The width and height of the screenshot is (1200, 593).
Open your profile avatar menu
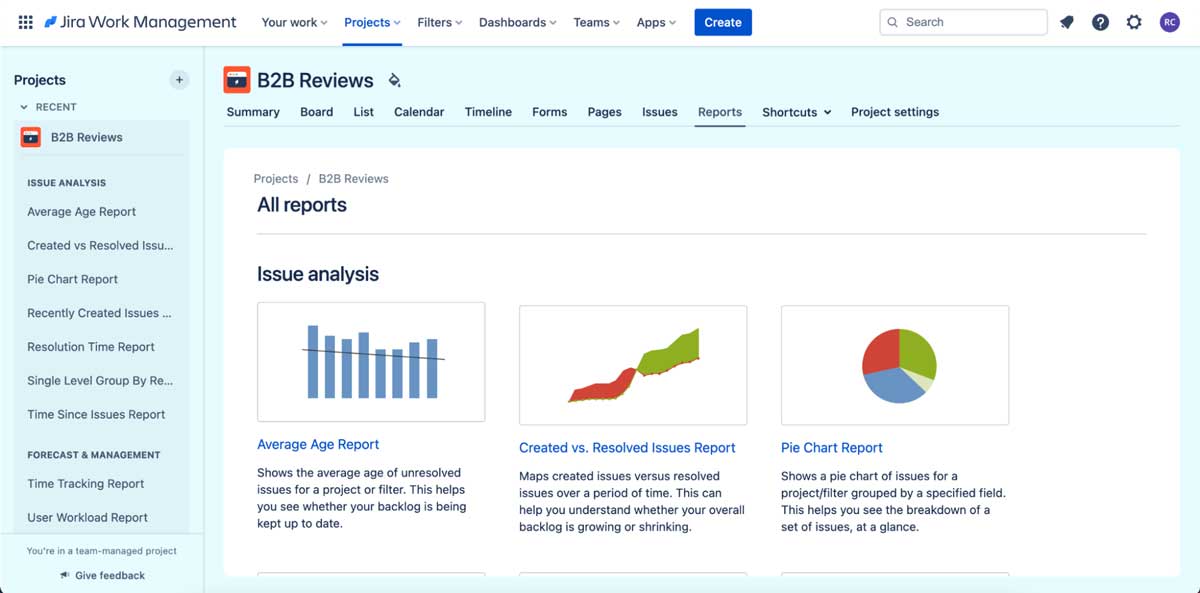click(x=1169, y=21)
